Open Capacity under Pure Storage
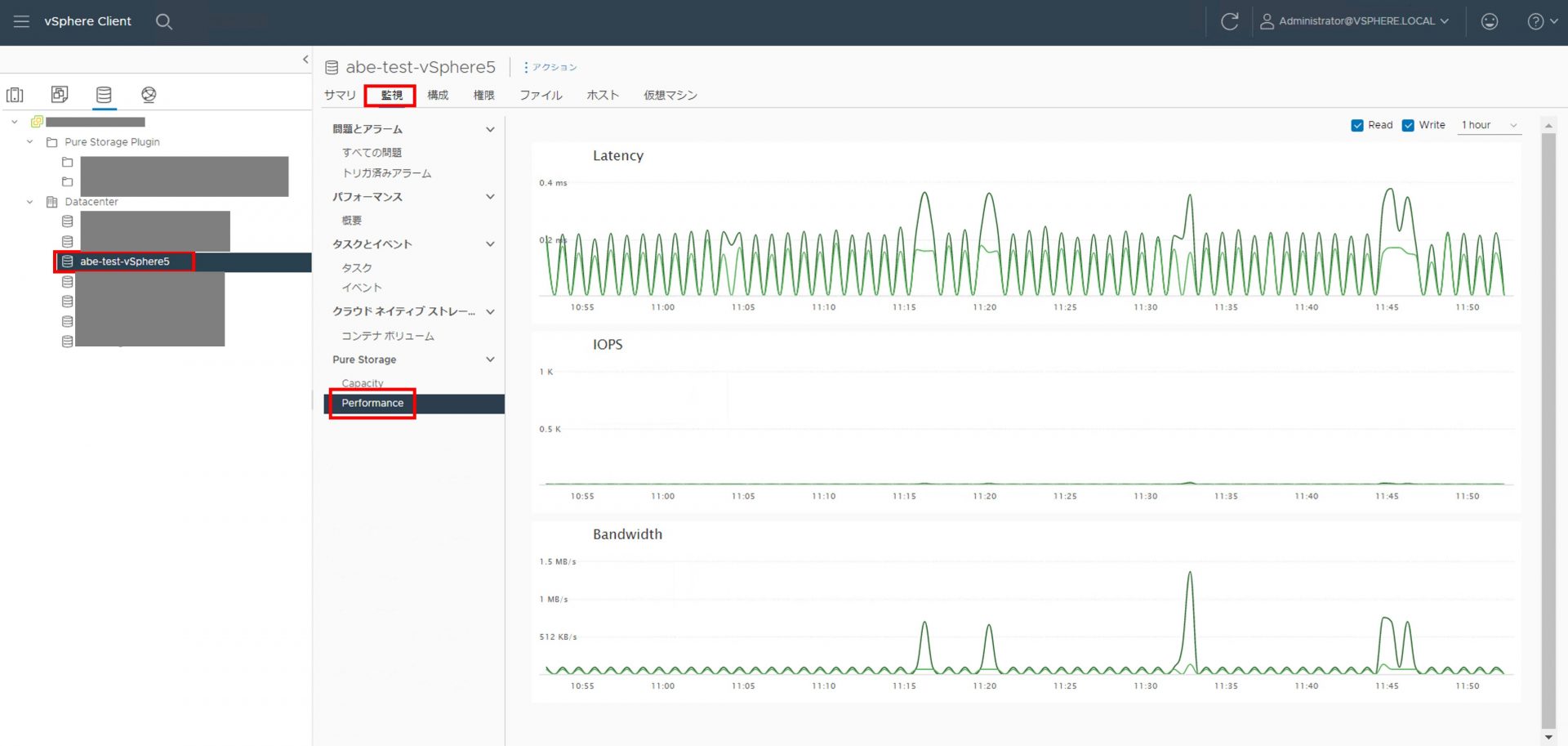The height and width of the screenshot is (746, 1568). (363, 382)
